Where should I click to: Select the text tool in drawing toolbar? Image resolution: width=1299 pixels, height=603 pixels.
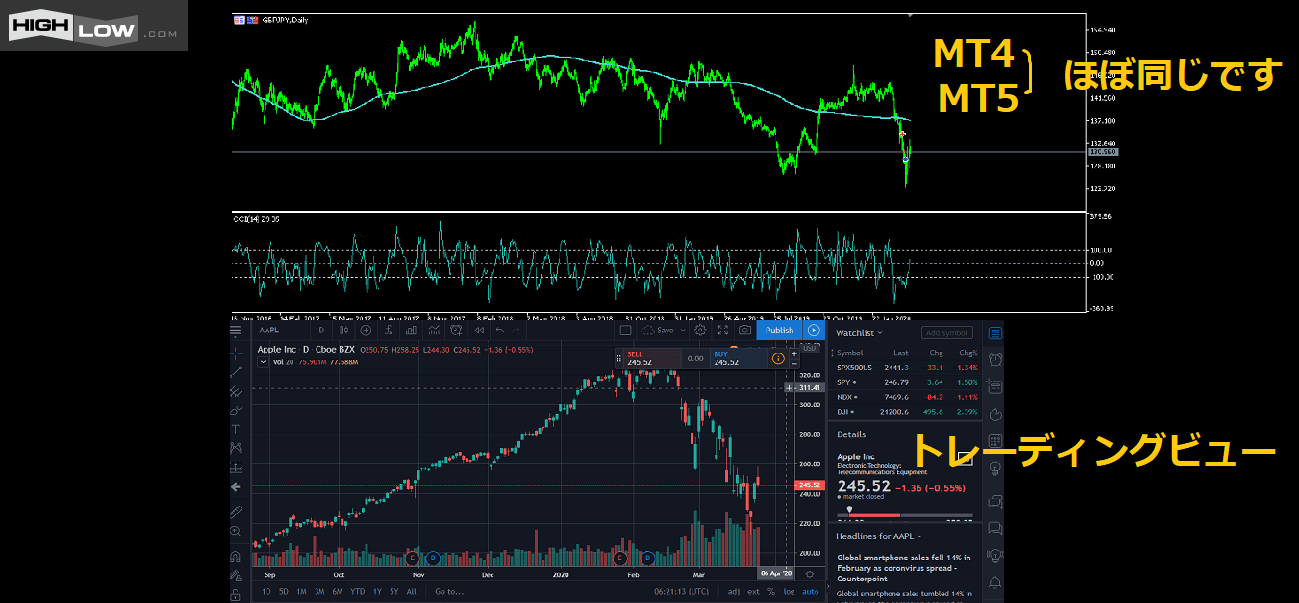(236, 428)
